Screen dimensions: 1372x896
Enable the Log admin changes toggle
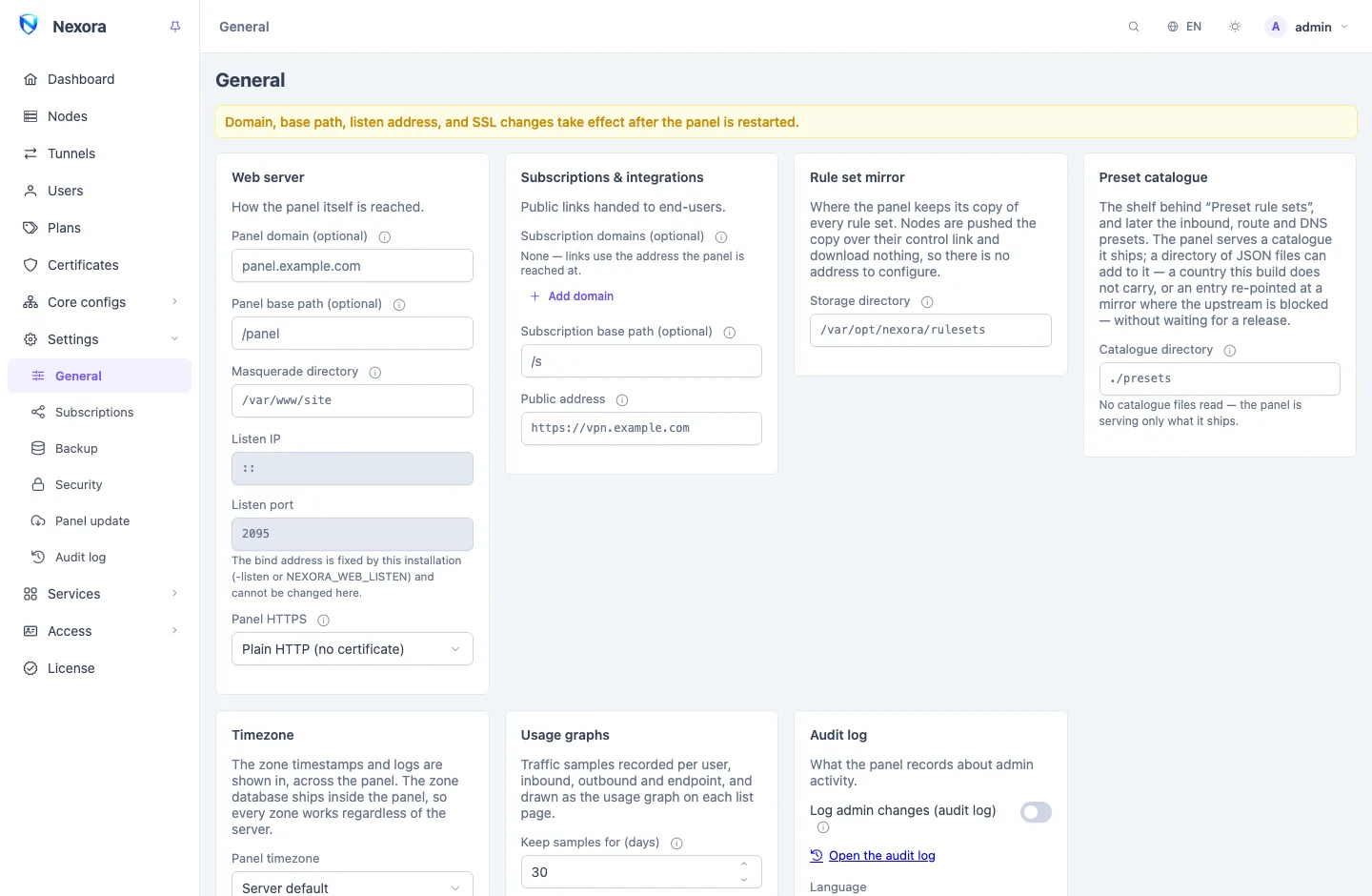pos(1036,812)
